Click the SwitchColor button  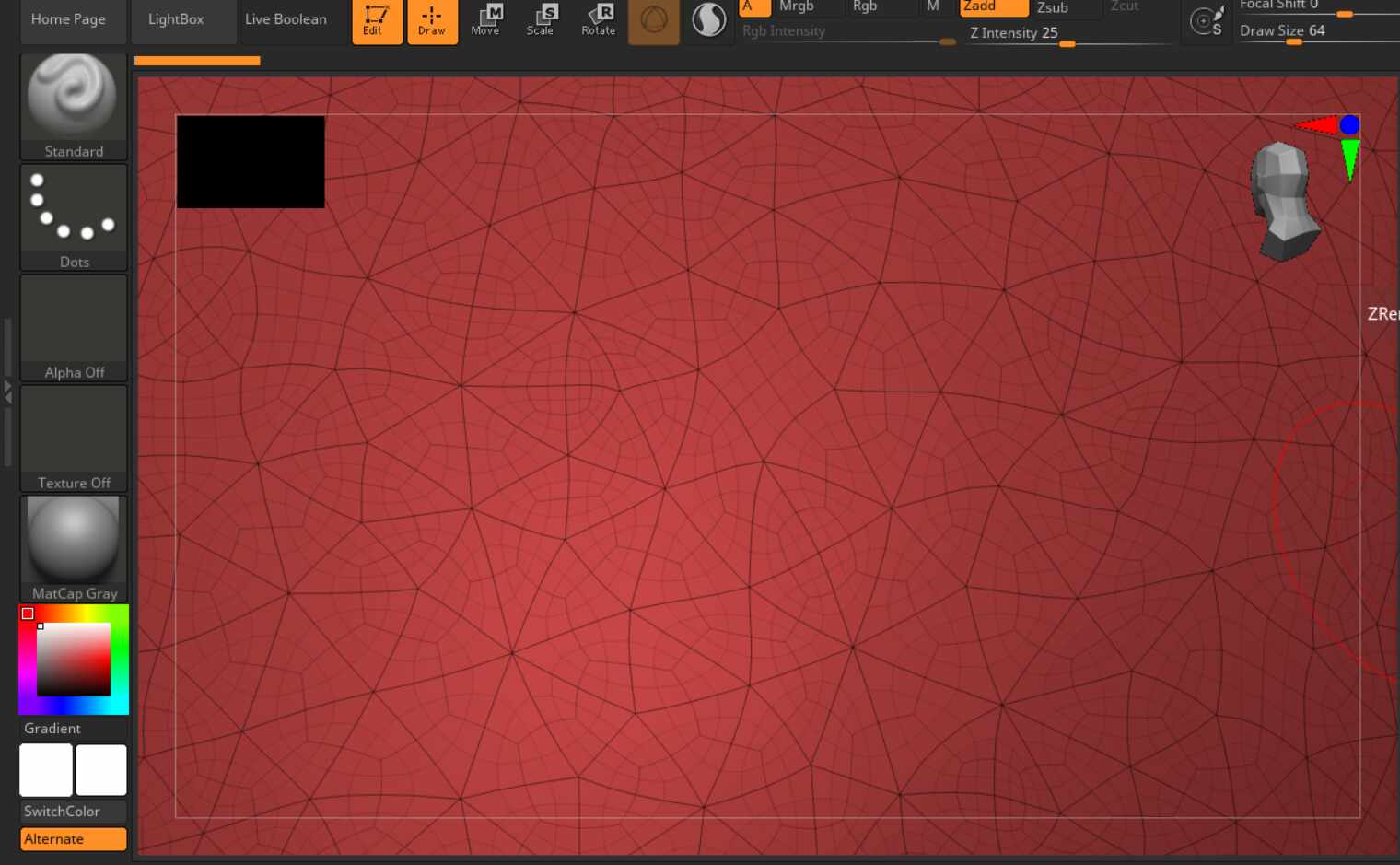click(x=74, y=812)
